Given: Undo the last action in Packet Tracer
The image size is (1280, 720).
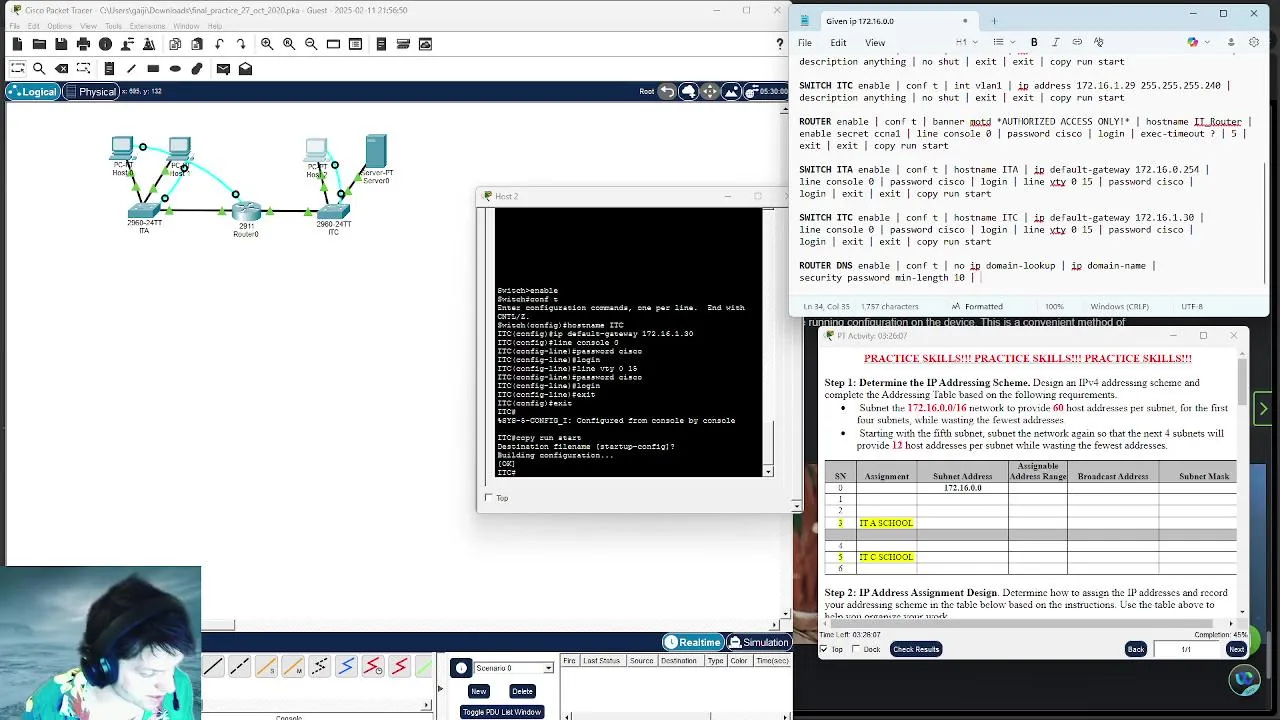Looking at the screenshot, I should click(x=219, y=44).
